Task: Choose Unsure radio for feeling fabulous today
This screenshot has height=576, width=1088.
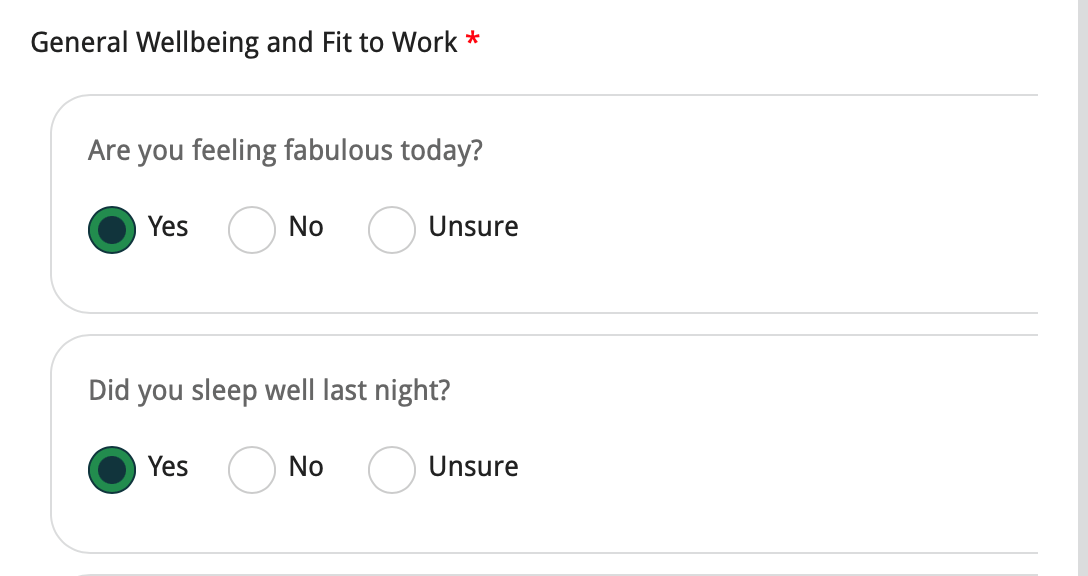Action: 392,230
